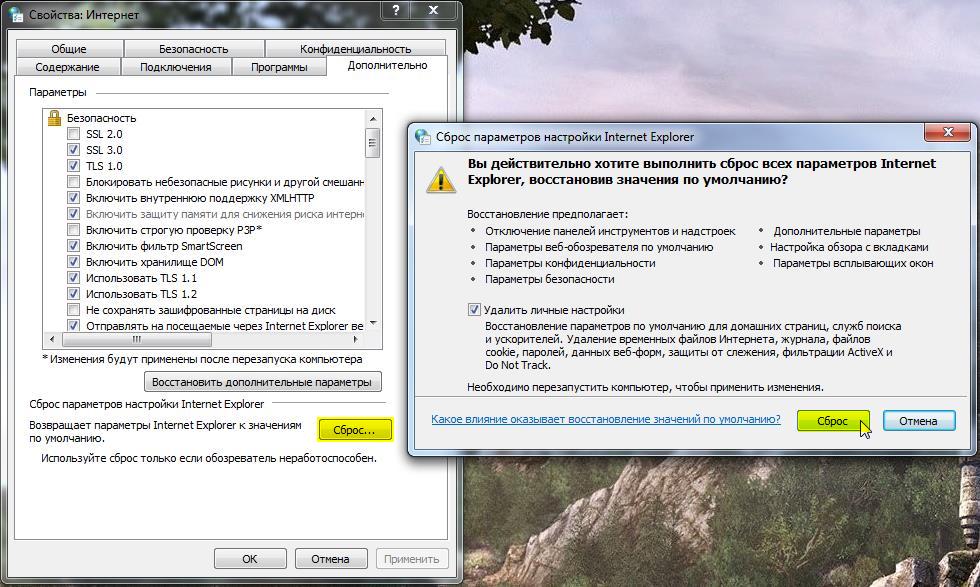
Task: Uncheck Включить хранилище DOM
Action: pyautogui.click(x=74, y=262)
